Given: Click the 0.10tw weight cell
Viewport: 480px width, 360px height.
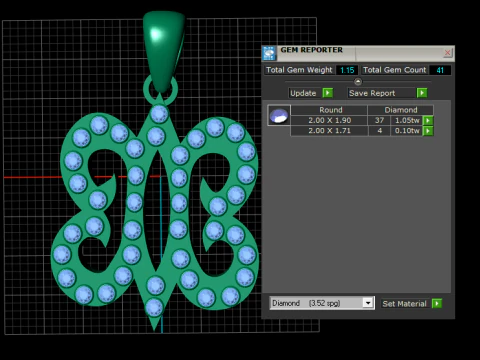Looking at the screenshot, I should (x=407, y=131).
